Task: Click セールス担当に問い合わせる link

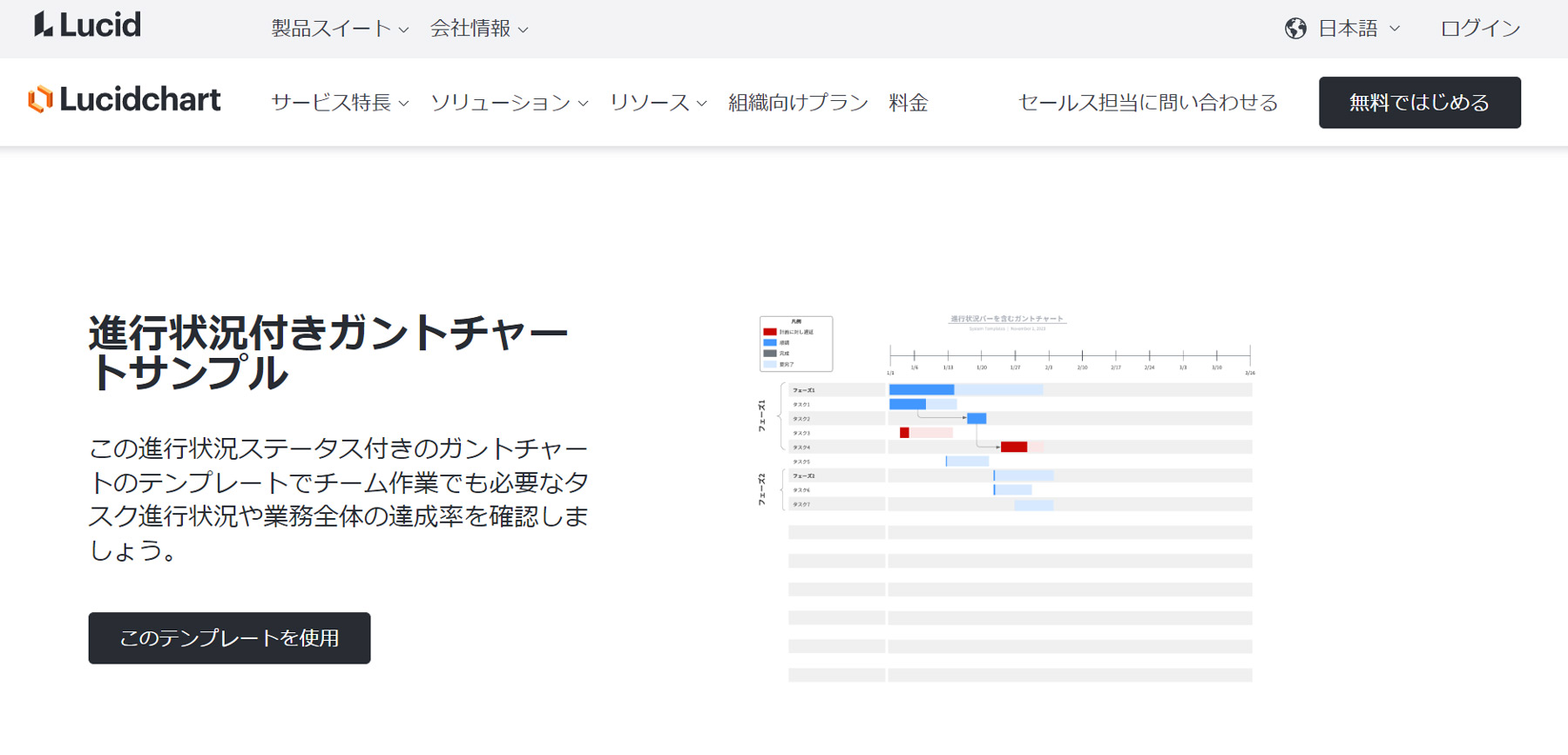Action: pos(1148,103)
